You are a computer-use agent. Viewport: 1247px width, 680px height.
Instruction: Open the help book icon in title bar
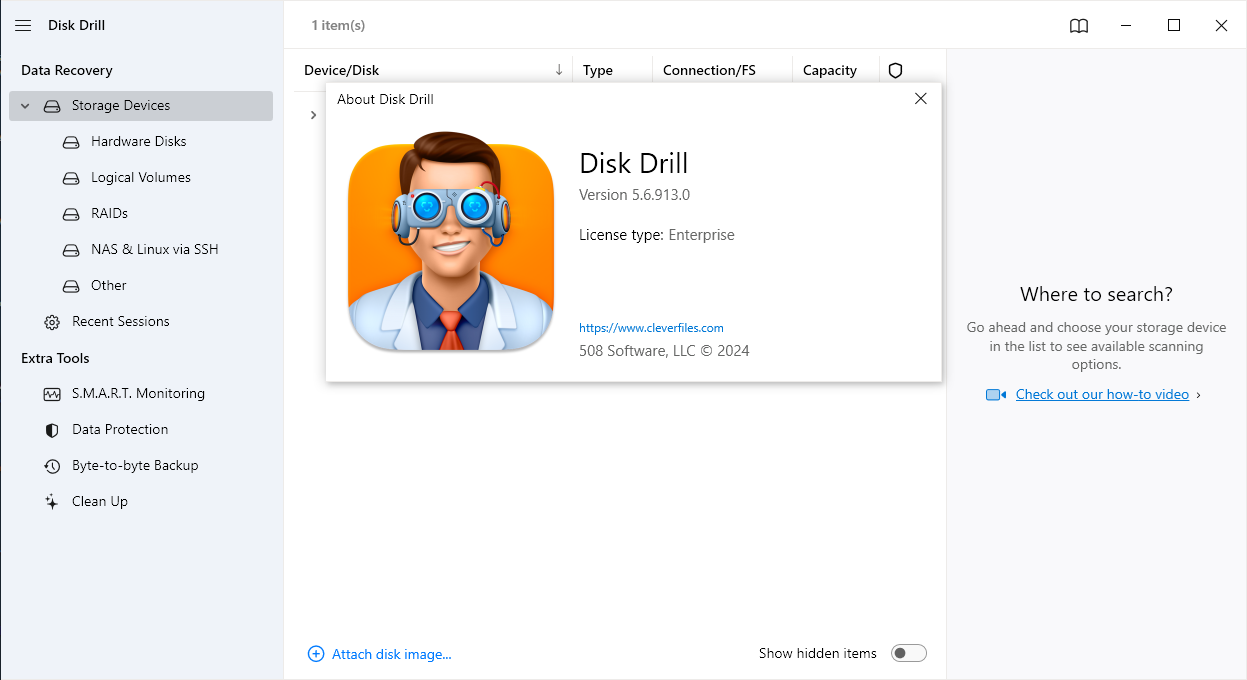[x=1079, y=26]
